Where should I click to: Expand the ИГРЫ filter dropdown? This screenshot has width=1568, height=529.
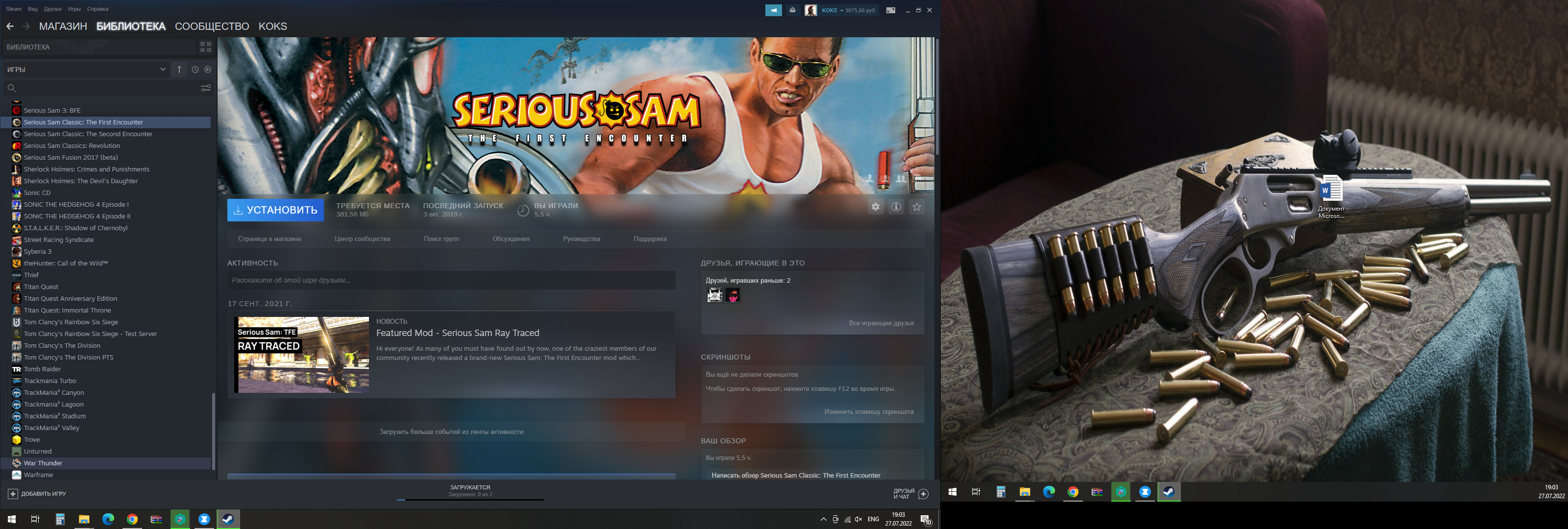pyautogui.click(x=86, y=70)
